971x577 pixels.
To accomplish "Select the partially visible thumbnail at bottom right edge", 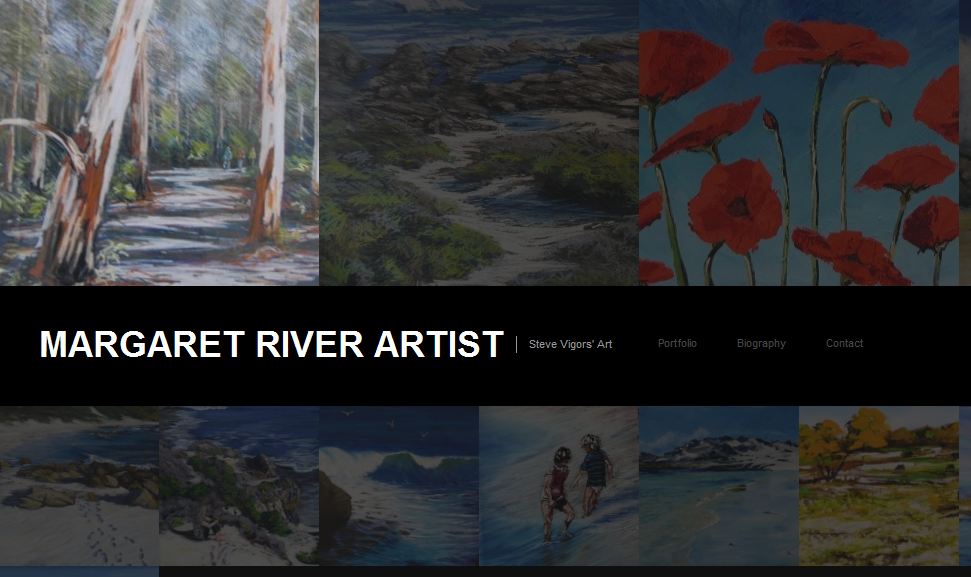I will (x=965, y=486).
